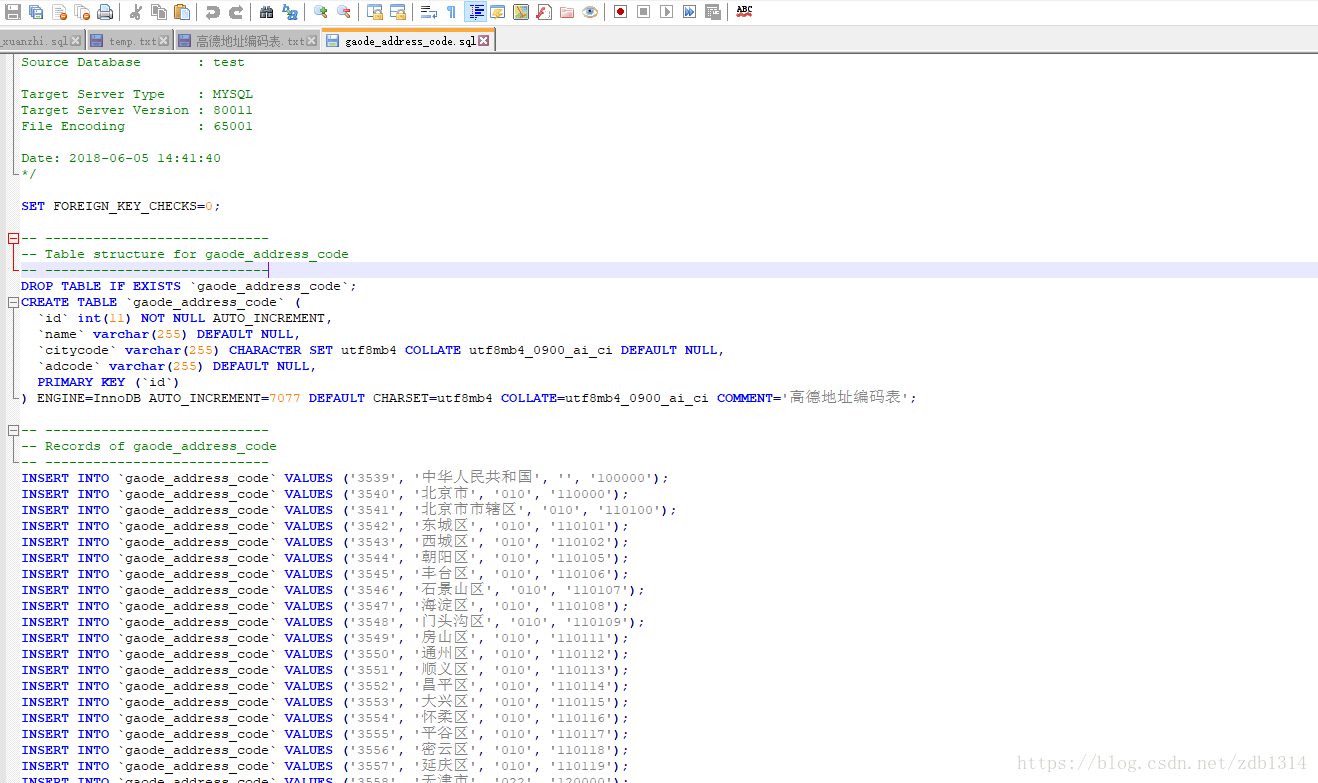Zoom in with the magnifier plus icon
Image resolution: width=1318 pixels, height=783 pixels.
[x=320, y=12]
